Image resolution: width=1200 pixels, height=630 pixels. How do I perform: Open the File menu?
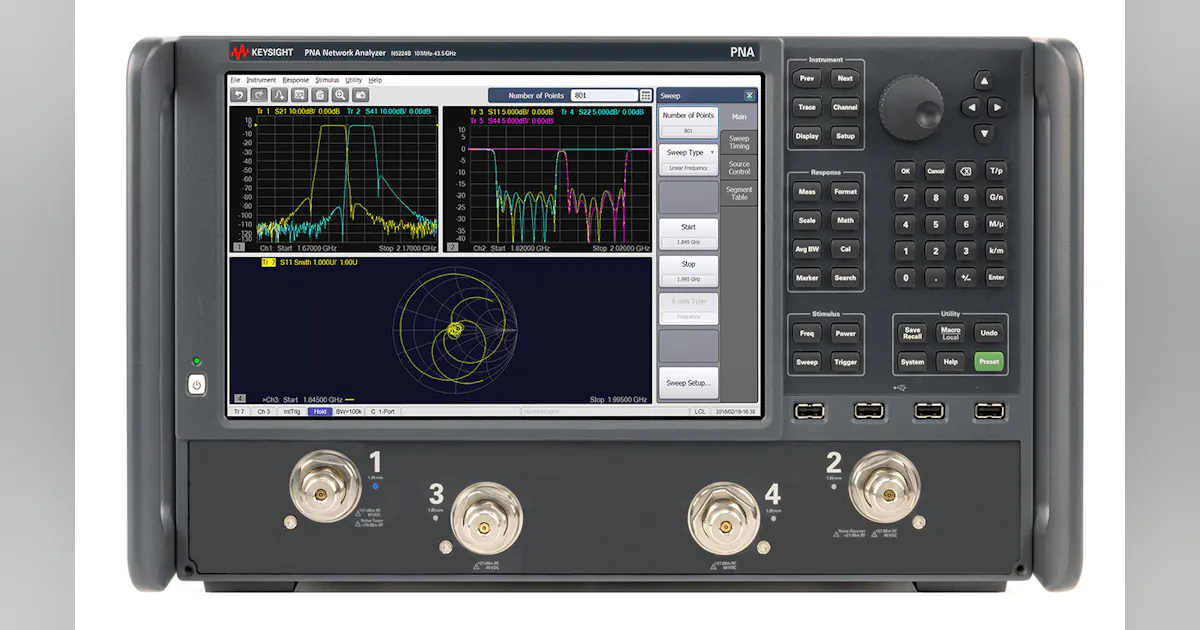point(235,80)
